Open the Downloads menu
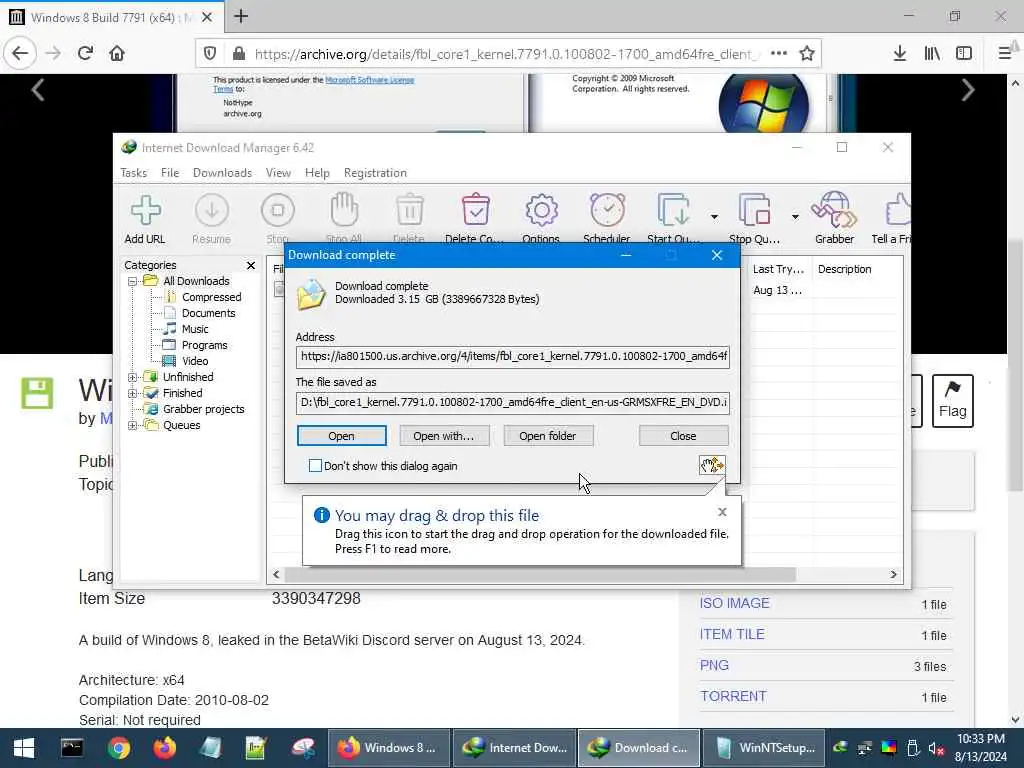The image size is (1024, 768). [x=222, y=172]
